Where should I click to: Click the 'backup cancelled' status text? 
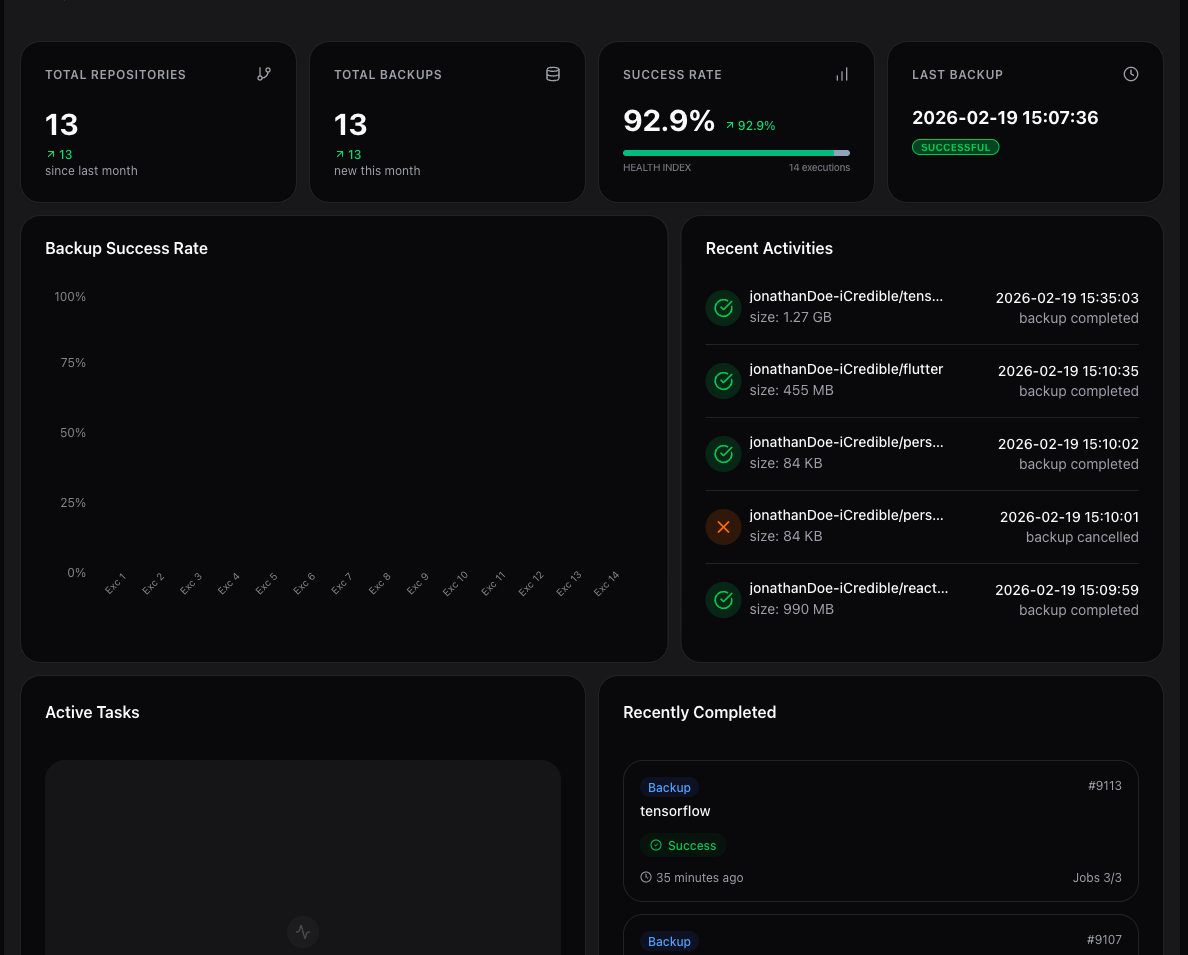click(x=1082, y=537)
